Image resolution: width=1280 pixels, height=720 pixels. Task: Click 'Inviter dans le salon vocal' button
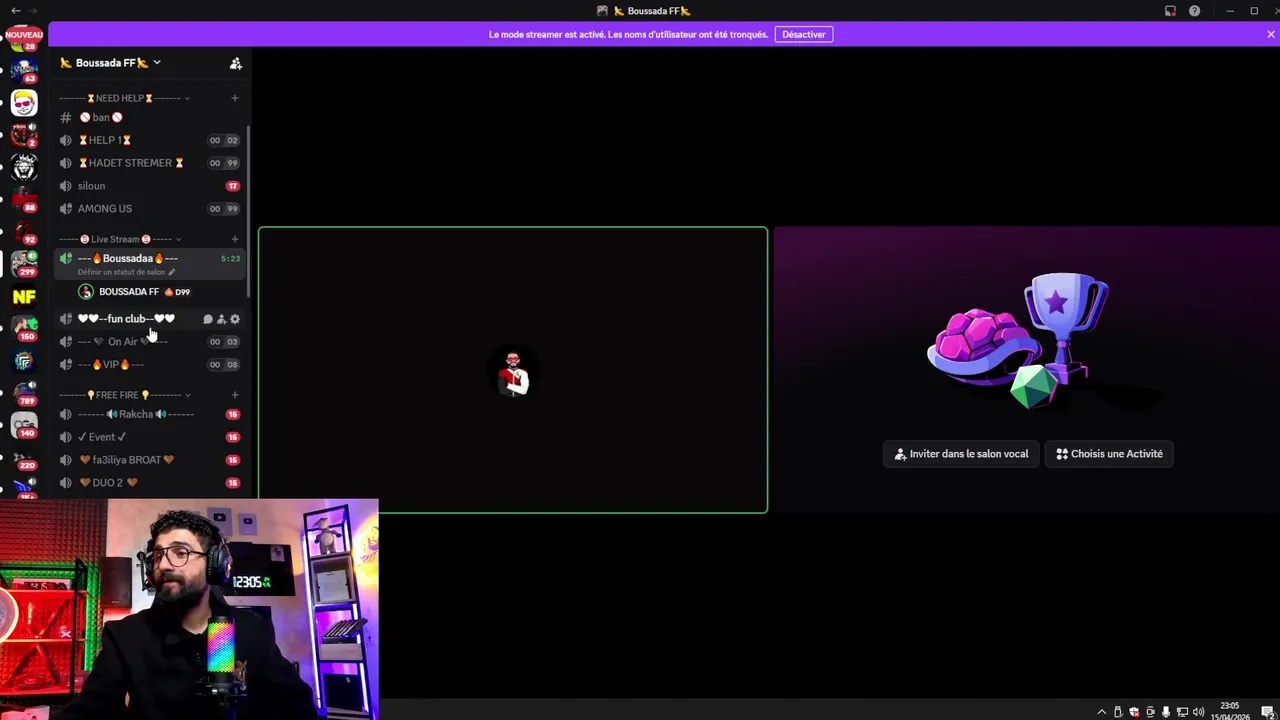961,454
